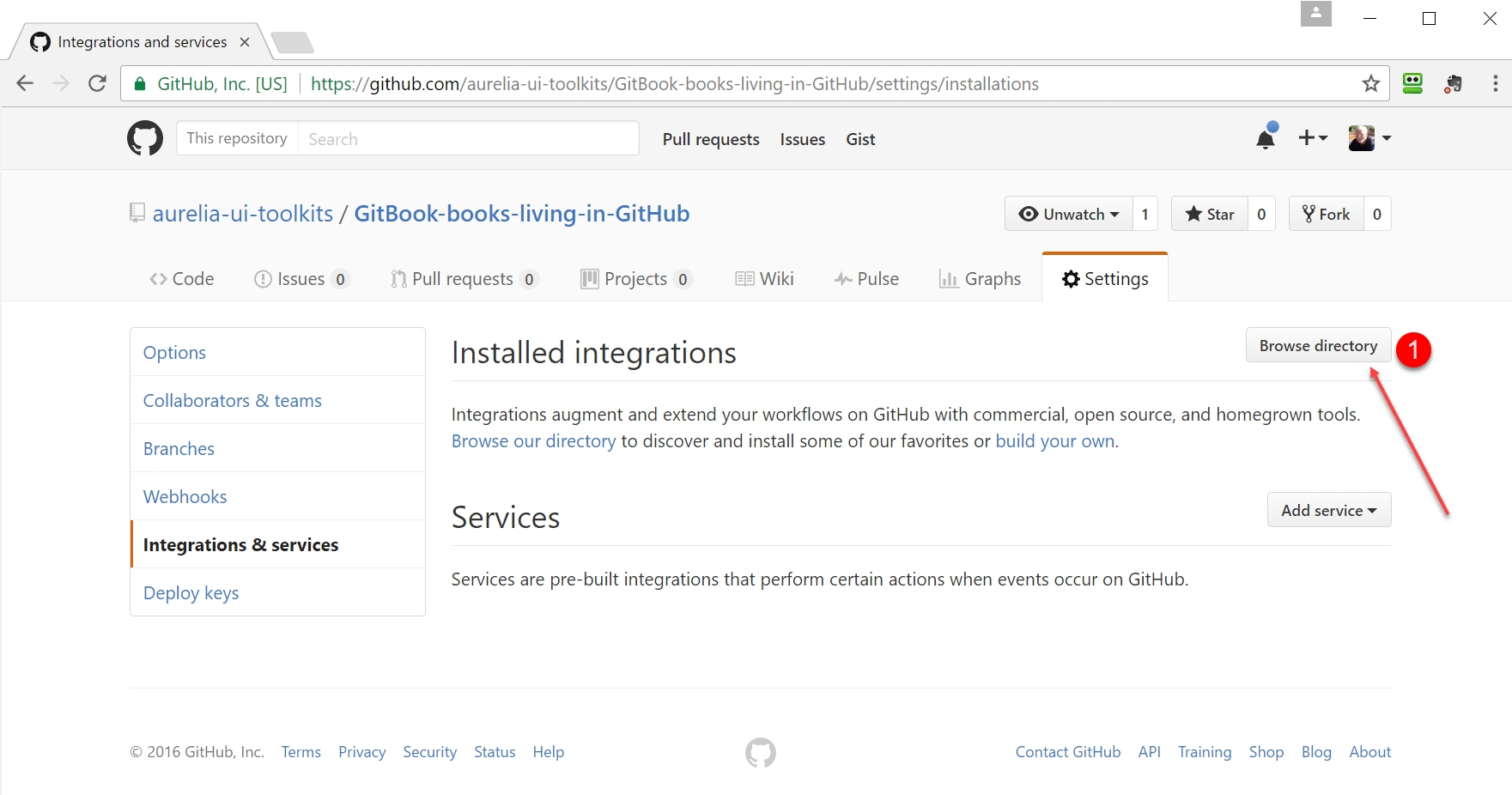Expand the plus create-new menu
Screen dimensions: 1512x795
pyautogui.click(x=1312, y=138)
